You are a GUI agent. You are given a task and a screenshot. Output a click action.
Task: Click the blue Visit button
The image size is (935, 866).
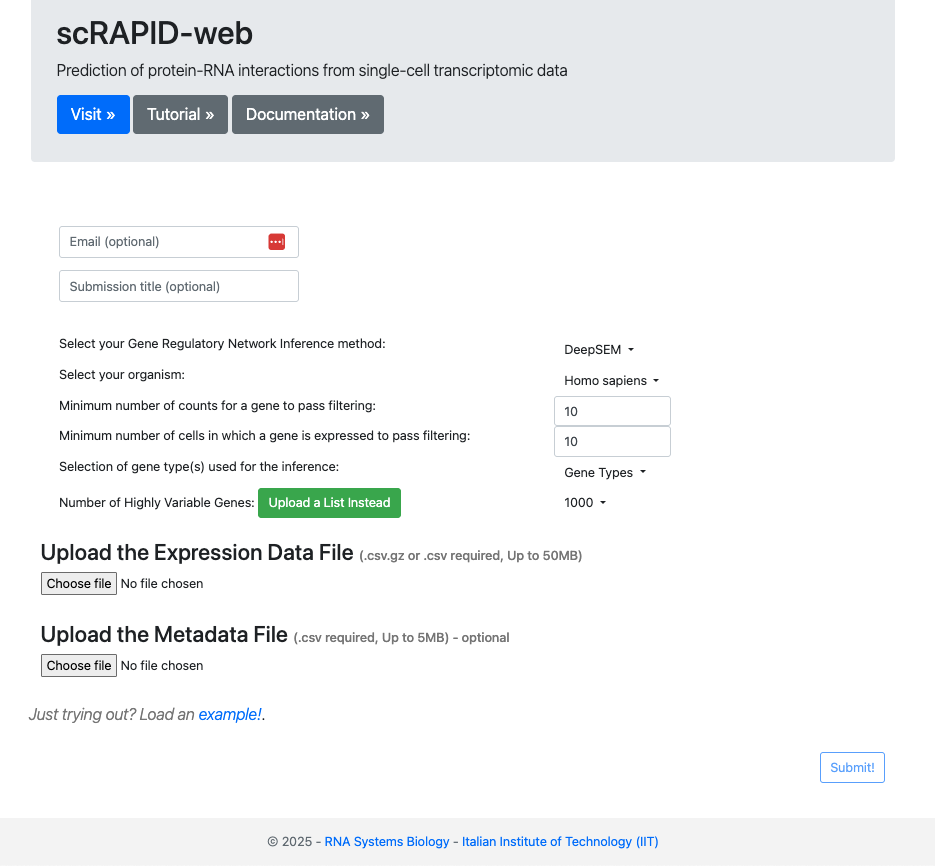coord(93,114)
